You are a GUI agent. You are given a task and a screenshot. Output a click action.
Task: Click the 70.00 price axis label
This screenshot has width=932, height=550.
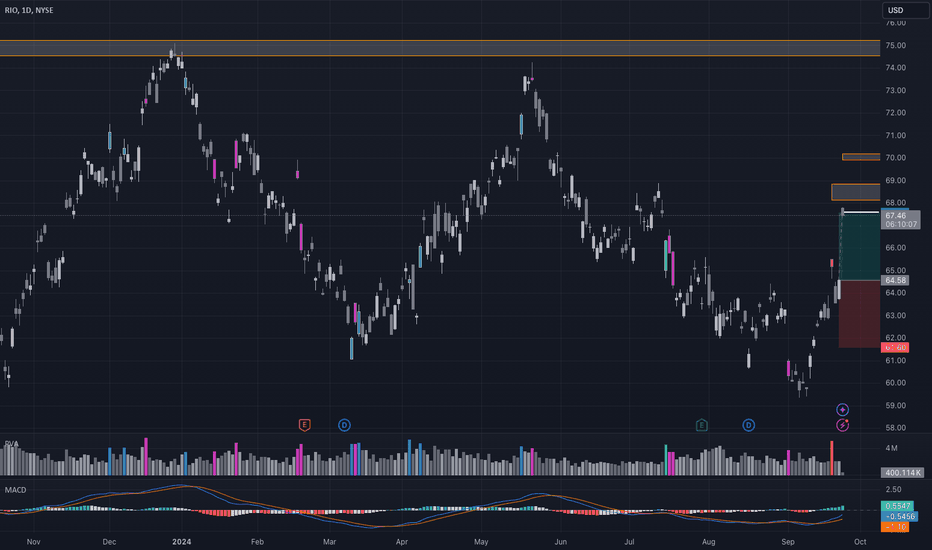pyautogui.click(x=896, y=158)
